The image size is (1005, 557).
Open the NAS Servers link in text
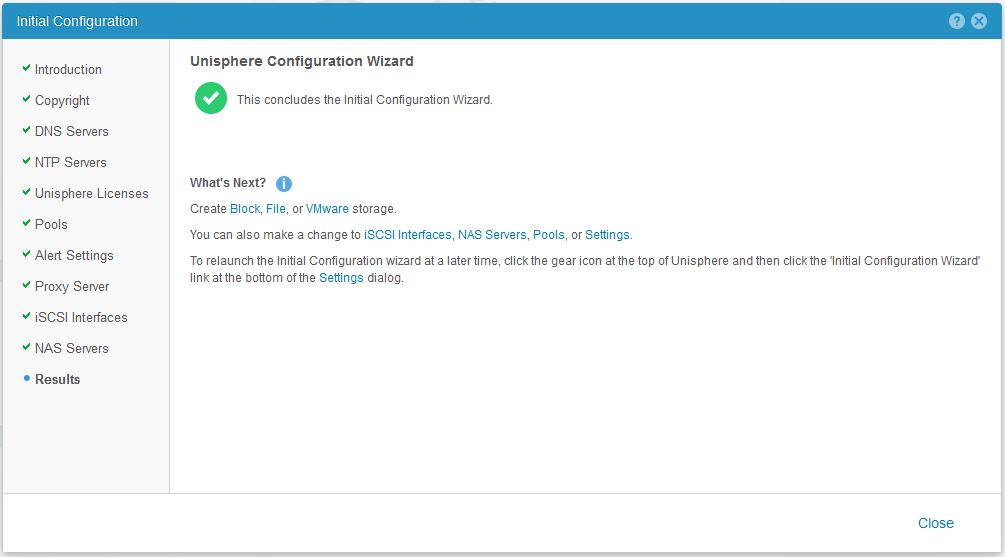coord(492,235)
